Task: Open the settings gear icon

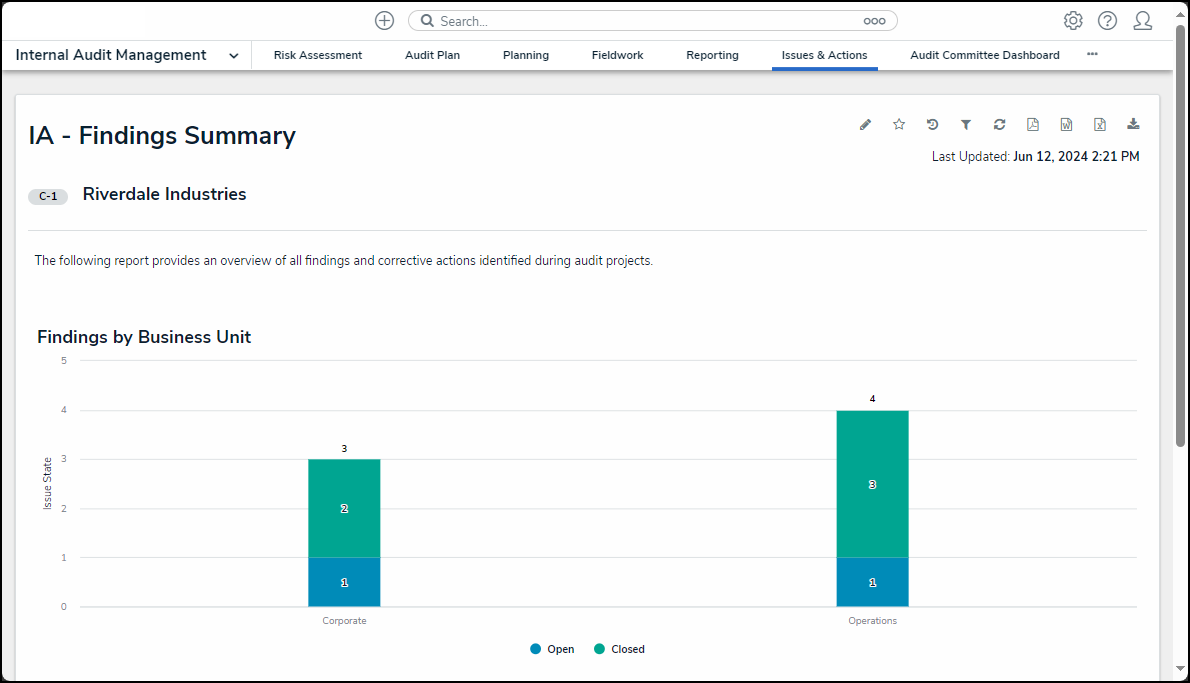Action: tap(1073, 21)
